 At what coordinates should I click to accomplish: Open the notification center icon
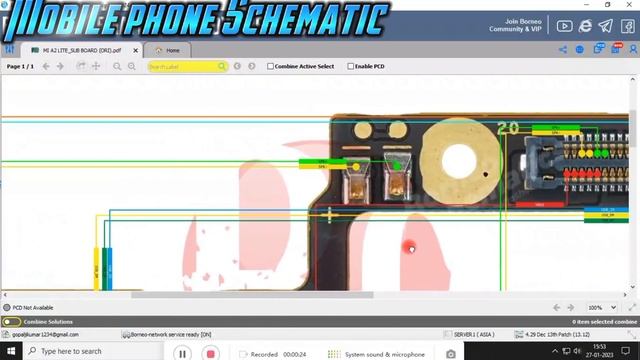click(625, 351)
